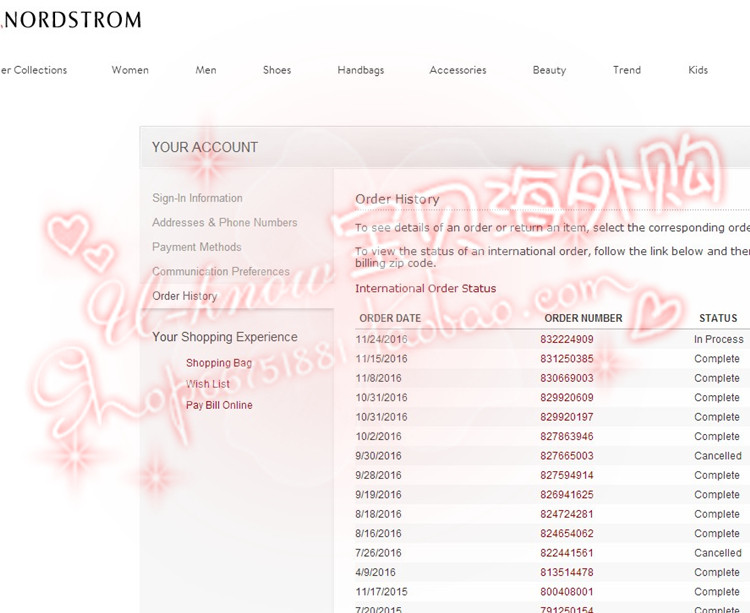Viewport: 750px width, 613px height.
Task: Click the date 11/24/2016
Action: [x=381, y=339]
